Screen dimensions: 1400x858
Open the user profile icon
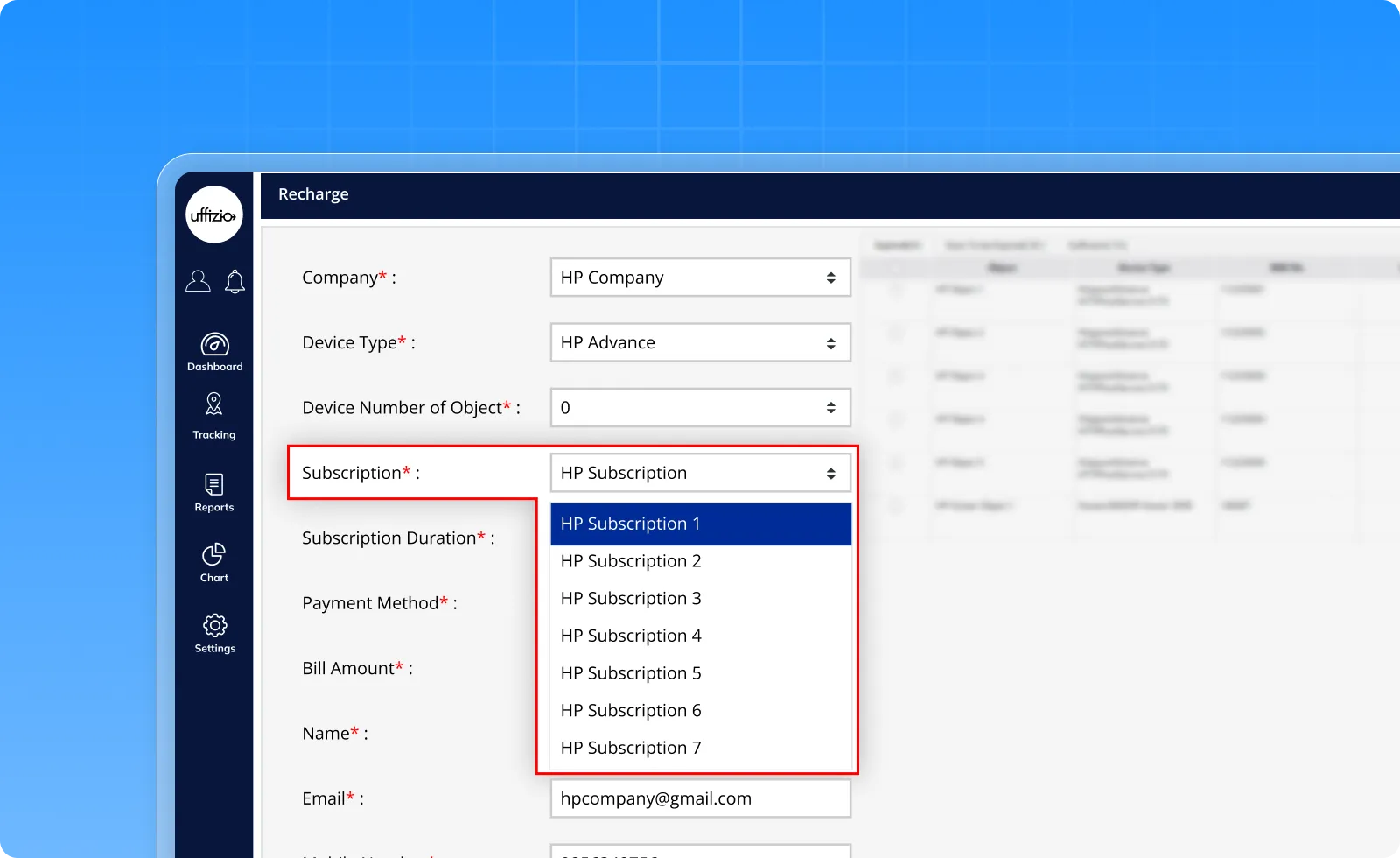coord(198,281)
